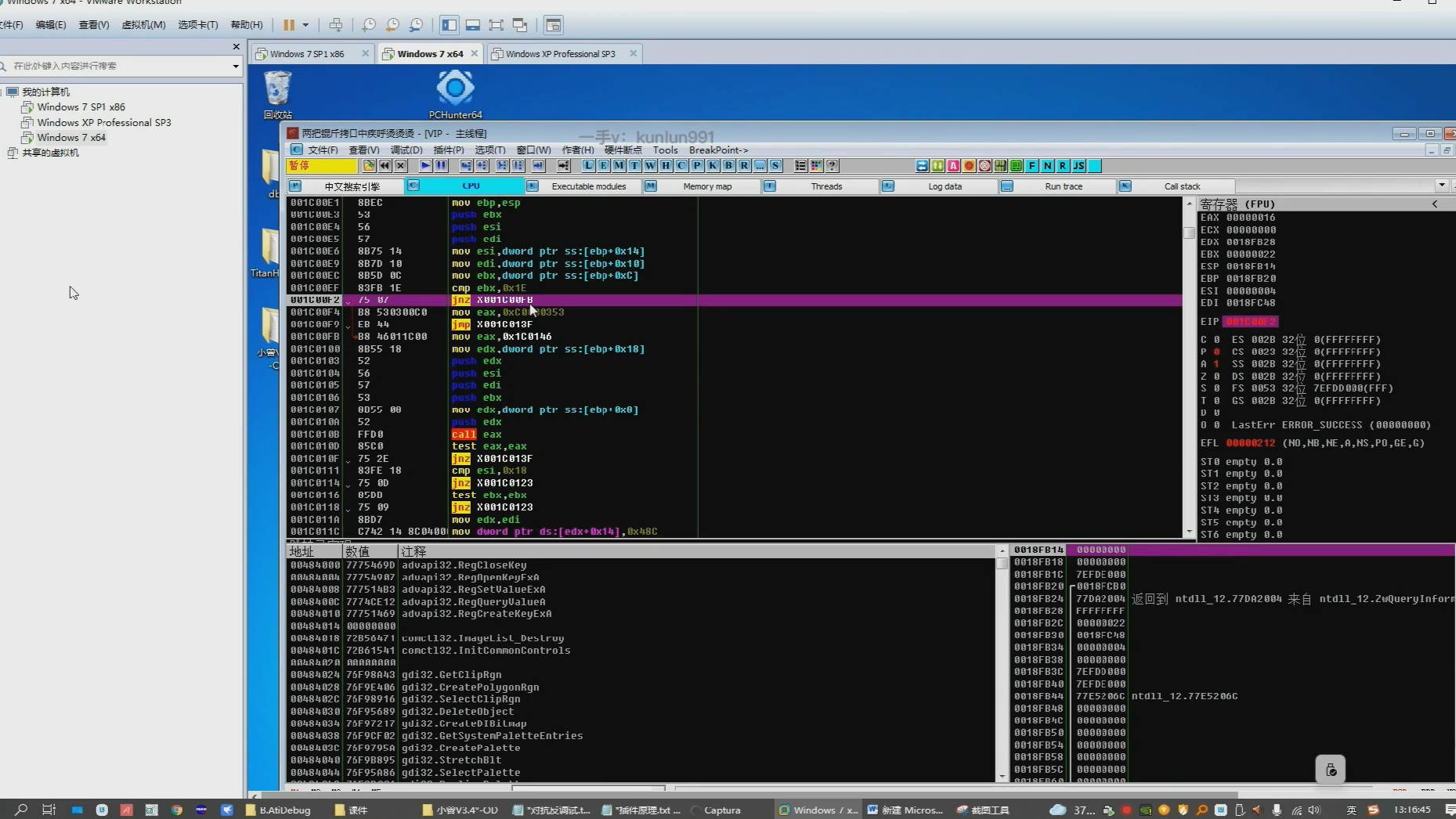Open debugger 插件(P) menu
1456x819 pixels.
pos(449,150)
